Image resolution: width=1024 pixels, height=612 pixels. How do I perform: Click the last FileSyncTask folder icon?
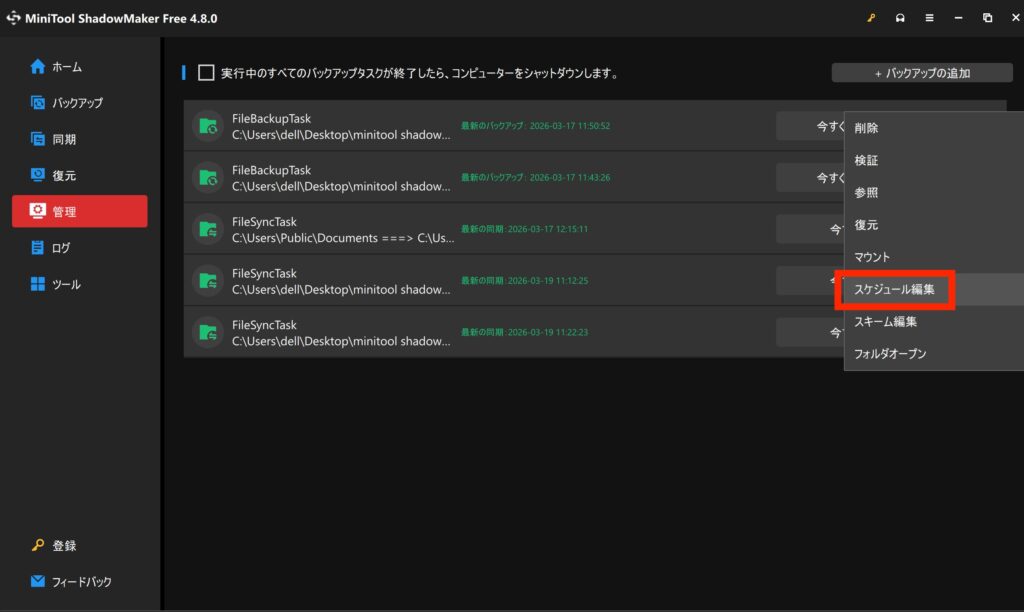click(207, 332)
